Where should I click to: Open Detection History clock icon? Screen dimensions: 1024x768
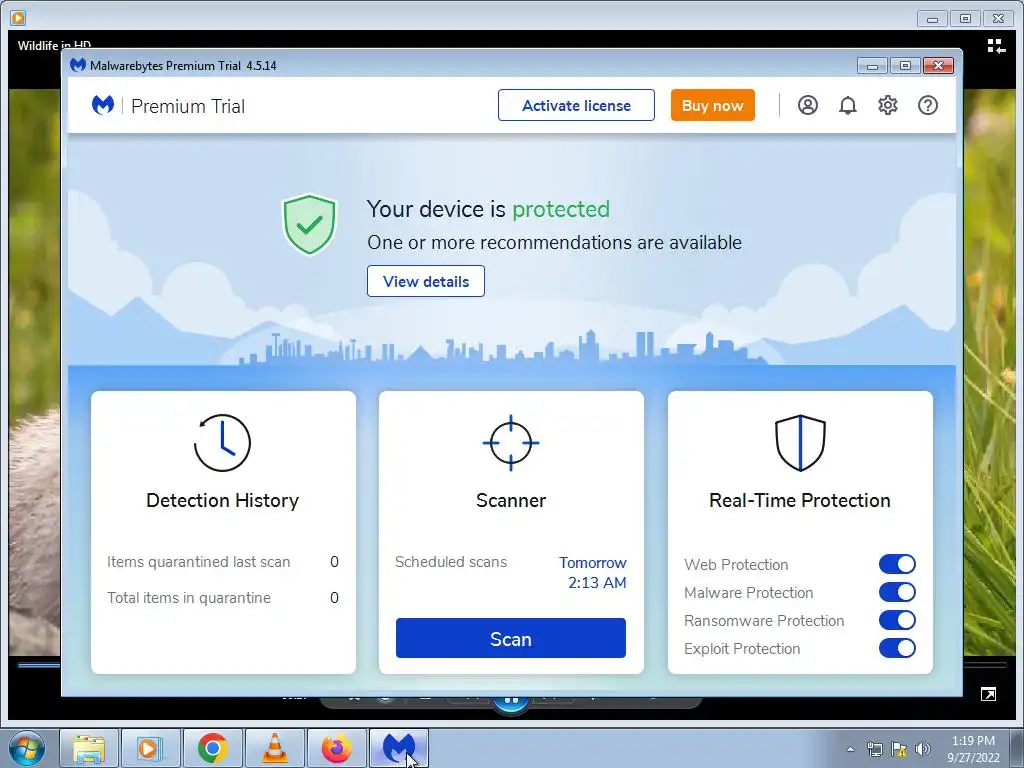point(222,443)
